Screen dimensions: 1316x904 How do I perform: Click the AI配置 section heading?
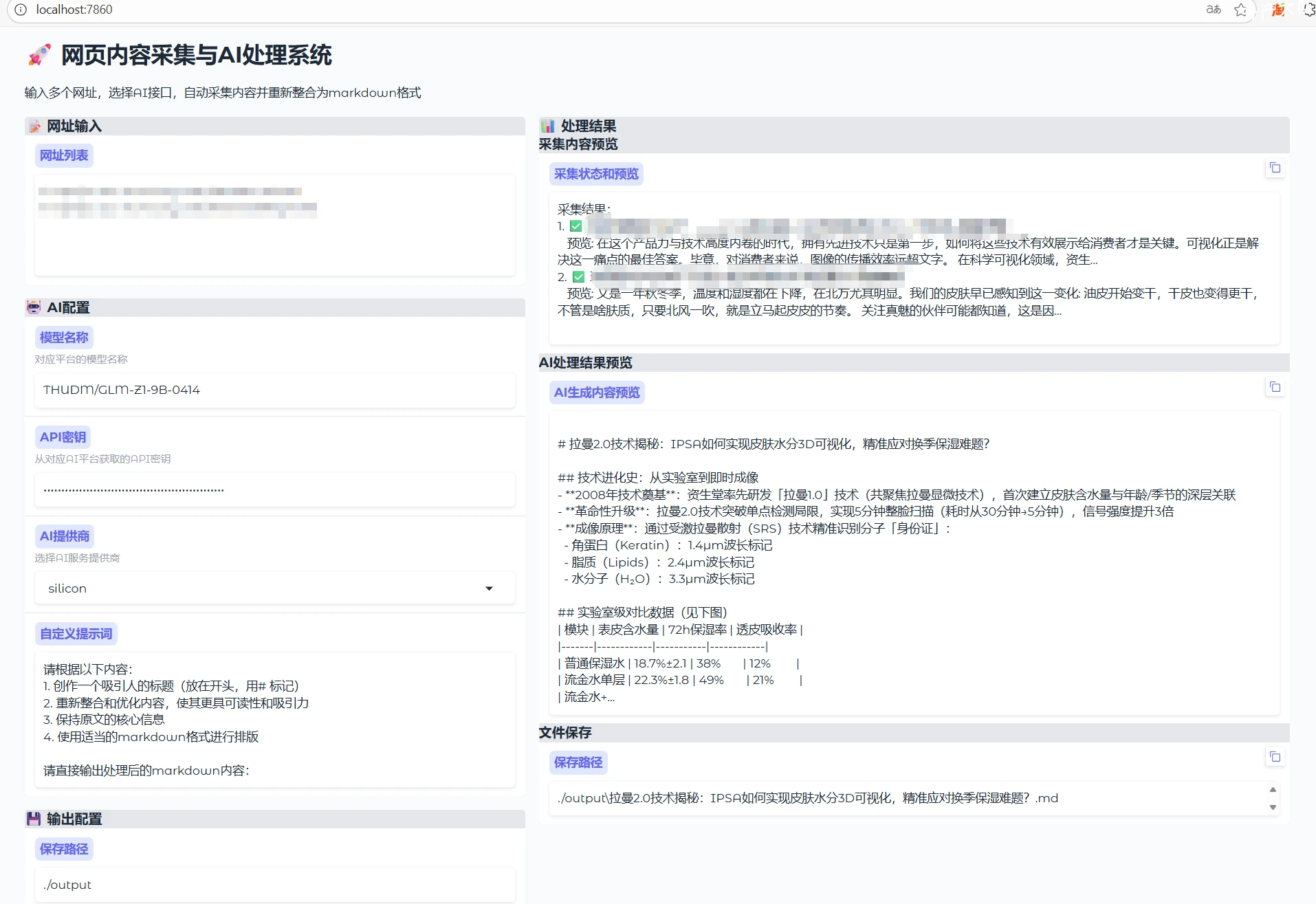point(68,308)
